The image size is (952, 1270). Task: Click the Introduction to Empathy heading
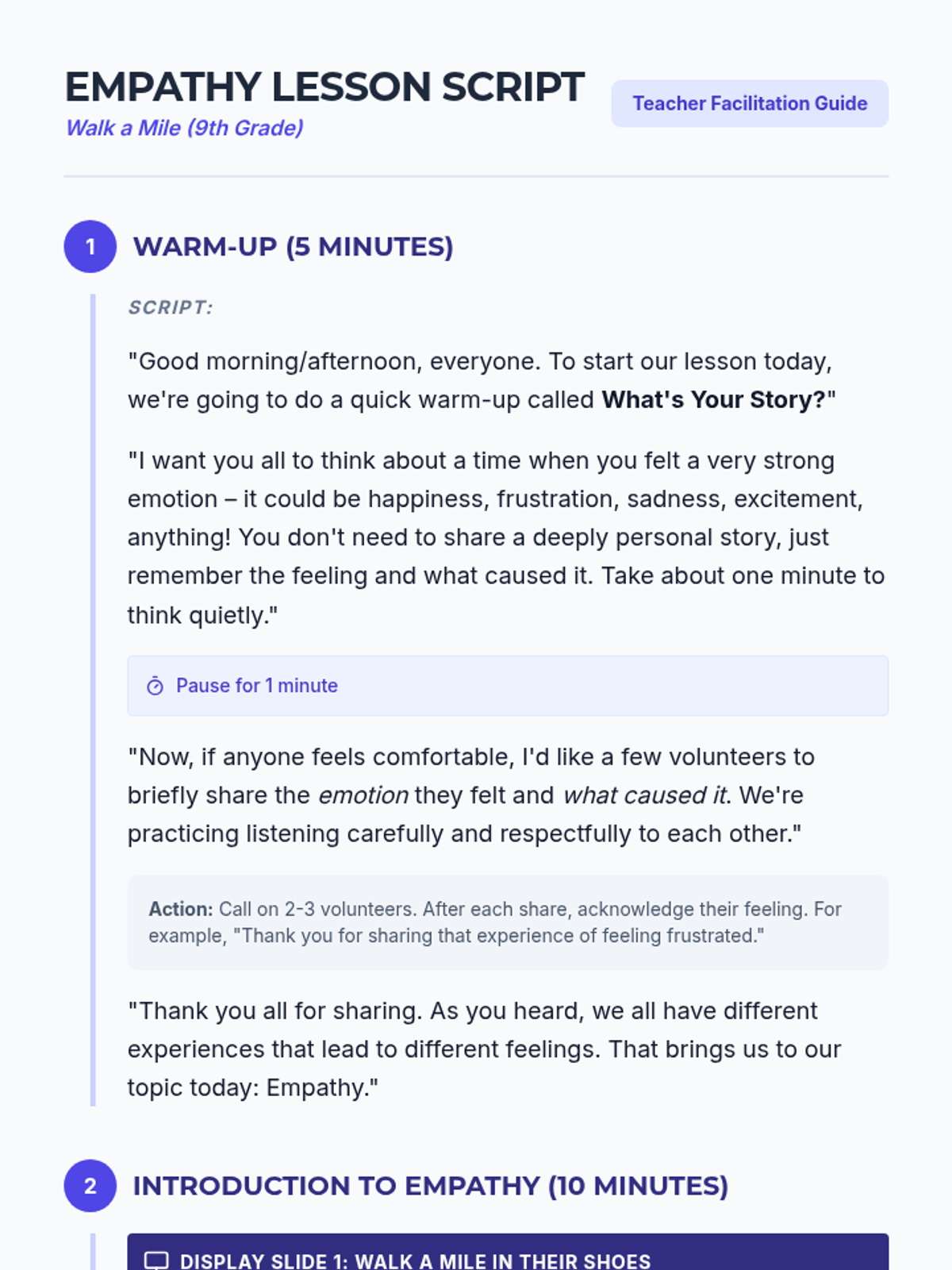430,1186
